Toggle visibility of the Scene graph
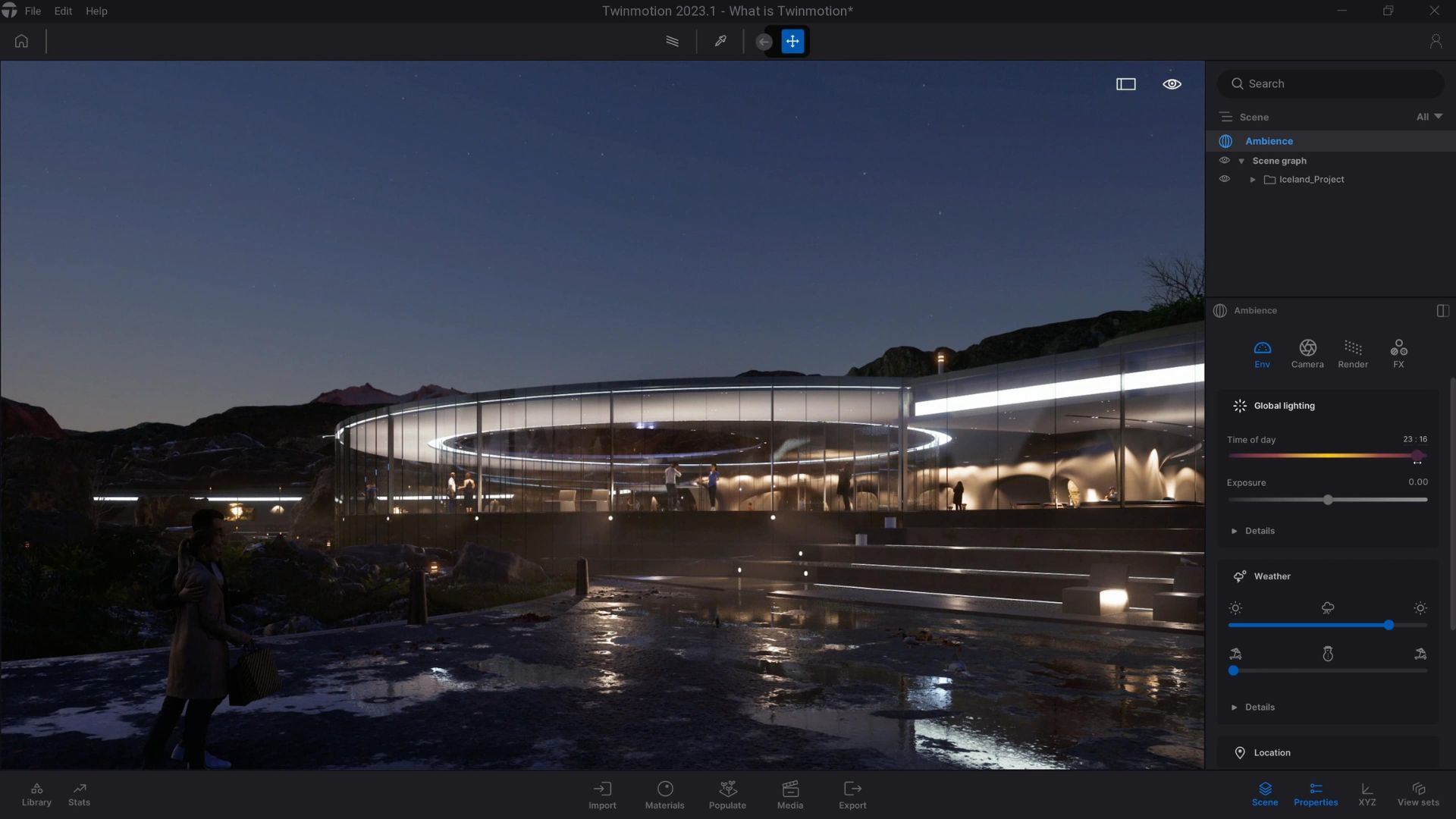The height and width of the screenshot is (819, 1456). pos(1225,160)
